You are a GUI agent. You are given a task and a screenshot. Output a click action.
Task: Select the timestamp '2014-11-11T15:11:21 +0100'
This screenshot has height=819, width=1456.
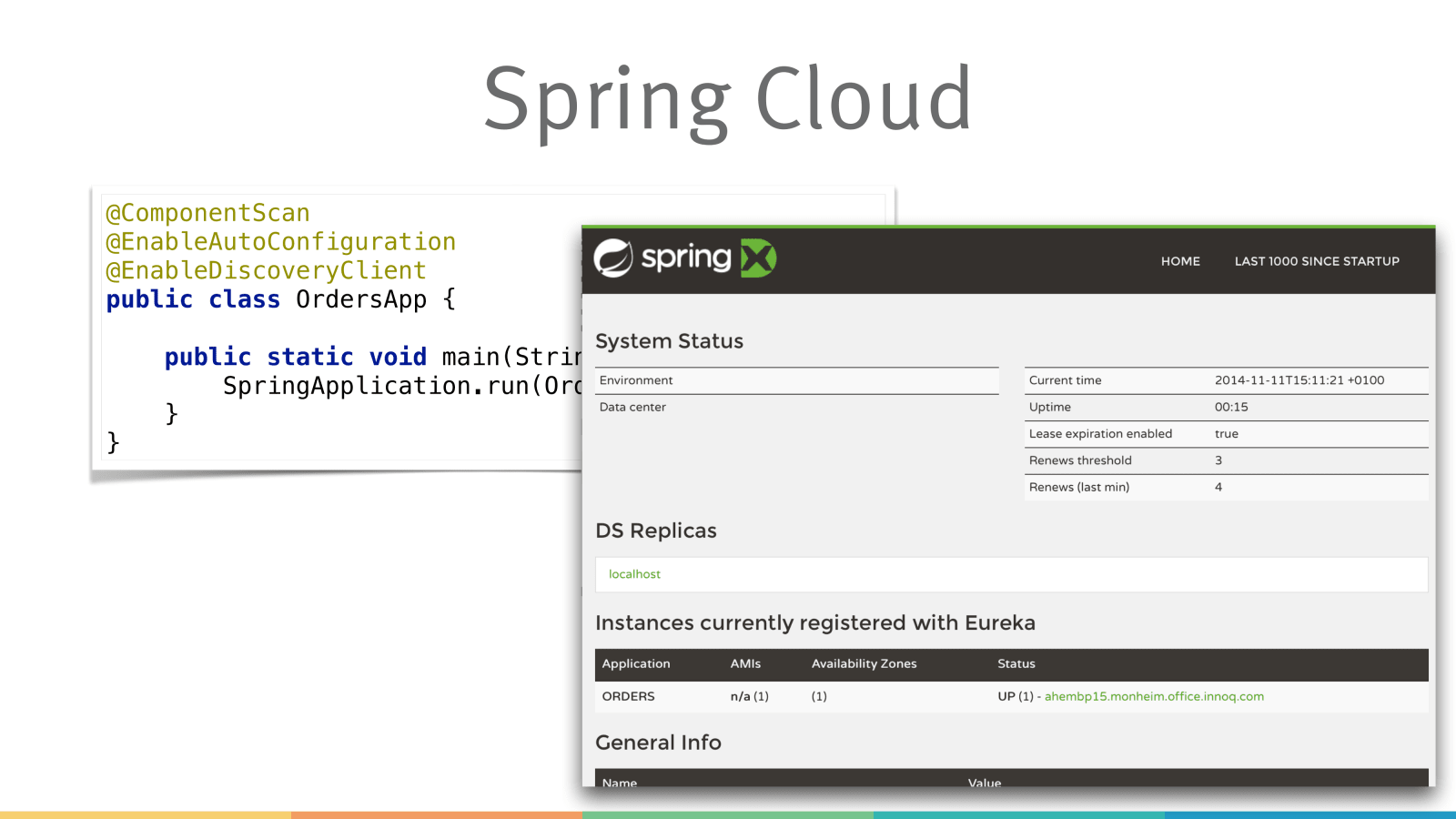point(1299,380)
